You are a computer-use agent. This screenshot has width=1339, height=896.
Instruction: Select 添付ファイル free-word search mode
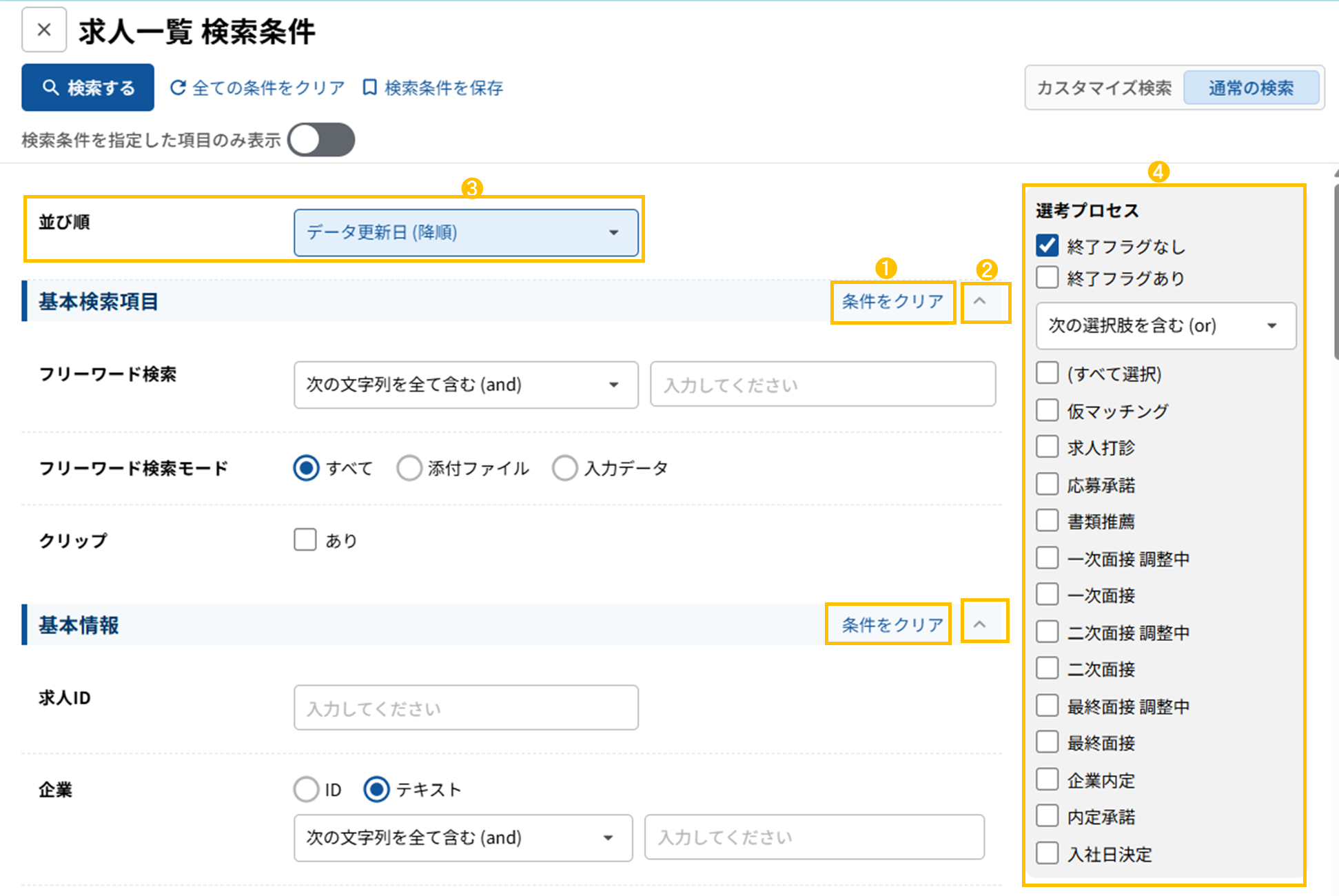409,468
